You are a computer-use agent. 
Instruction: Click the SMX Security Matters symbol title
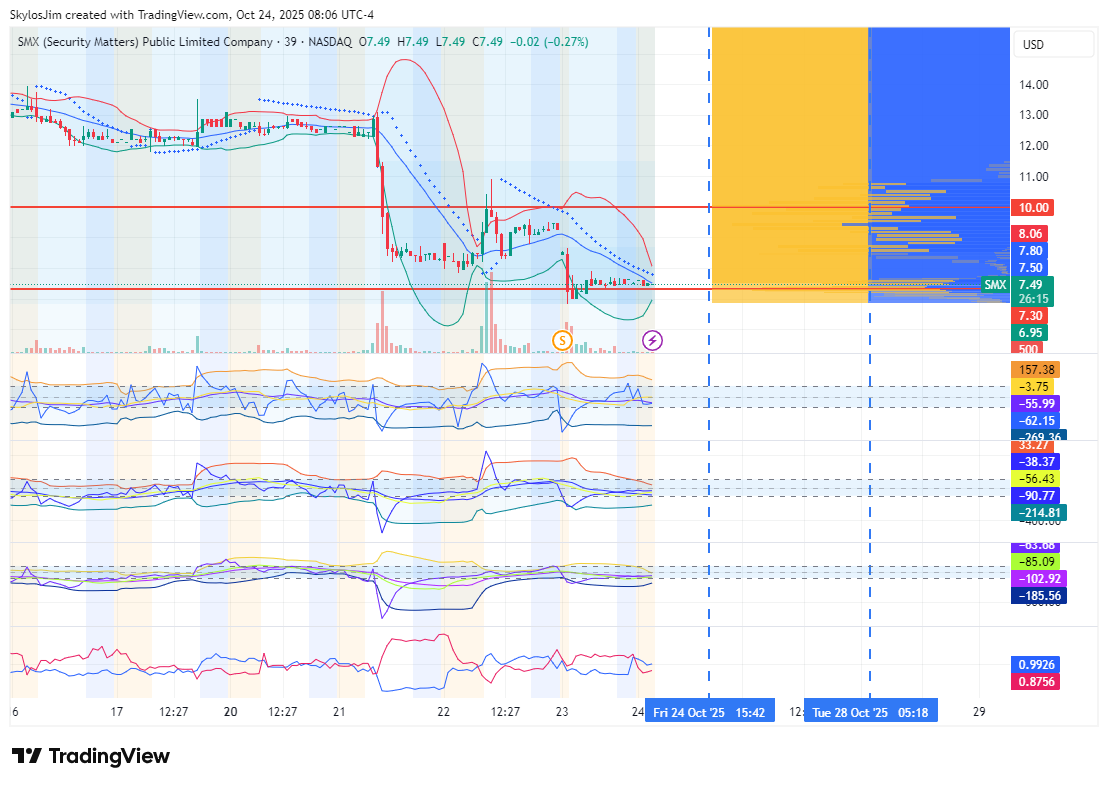coord(146,42)
